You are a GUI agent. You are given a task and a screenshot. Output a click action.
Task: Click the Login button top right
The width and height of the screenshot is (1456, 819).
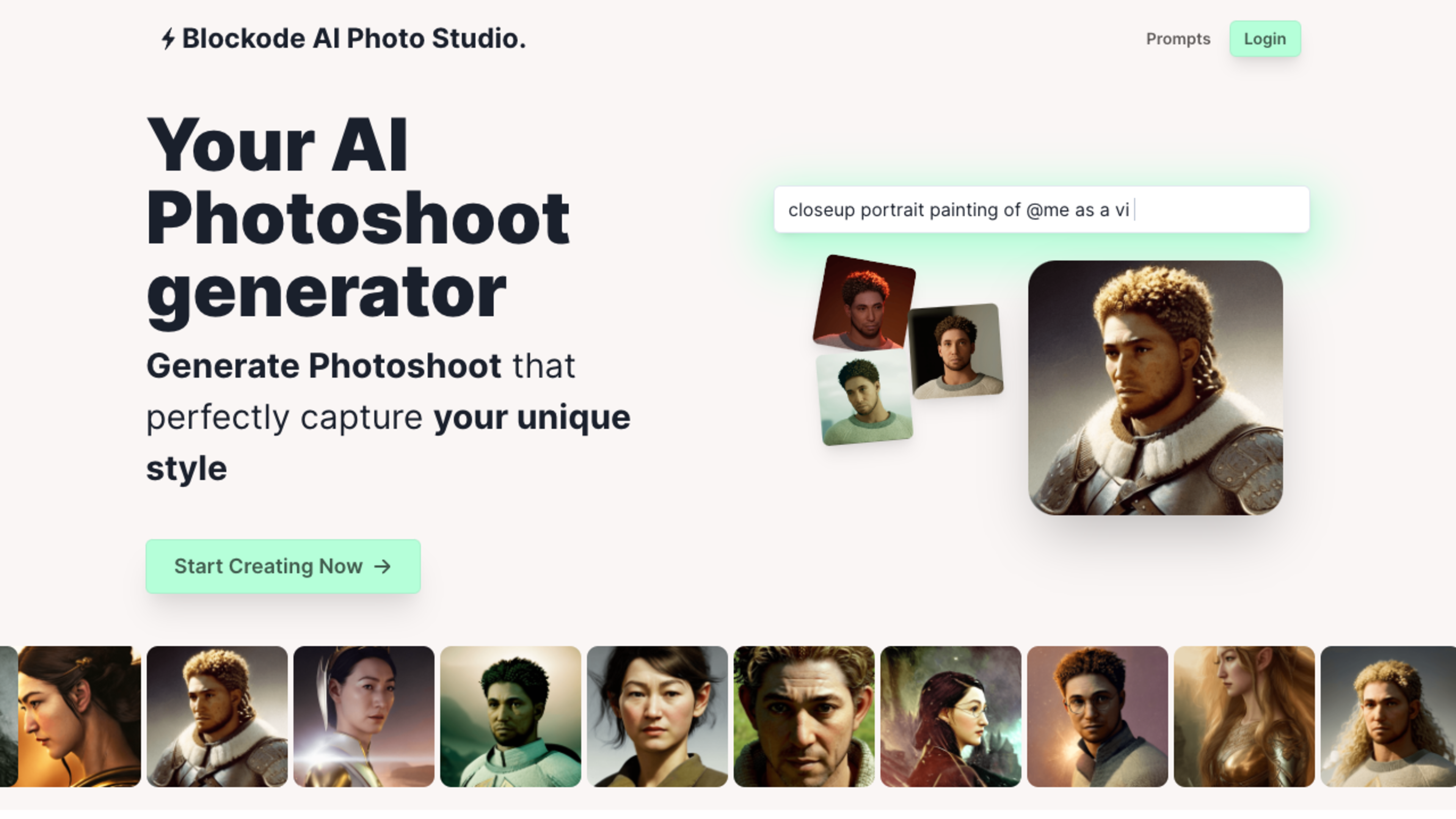pyautogui.click(x=1265, y=38)
